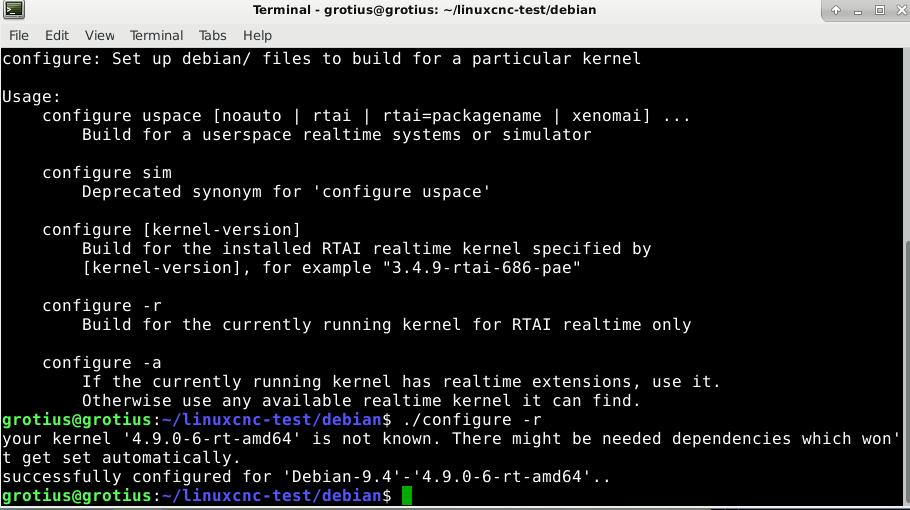Image resolution: width=910 pixels, height=510 pixels.
Task: Click the 'Deprecated synonym' line
Action: [x=286, y=192]
